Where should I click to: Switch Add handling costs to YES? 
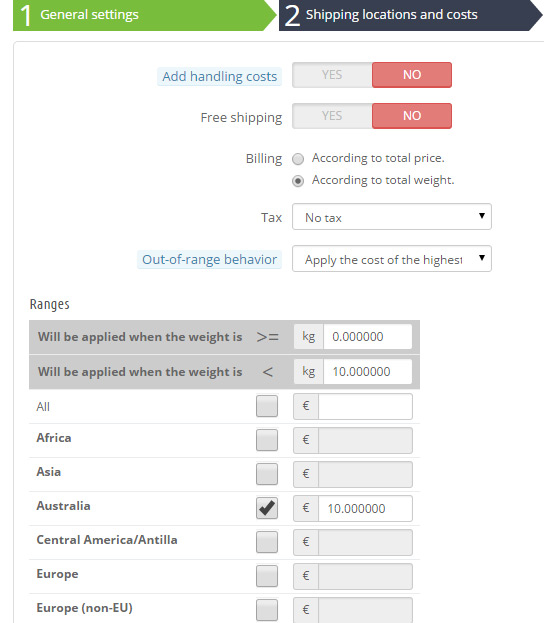click(332, 75)
